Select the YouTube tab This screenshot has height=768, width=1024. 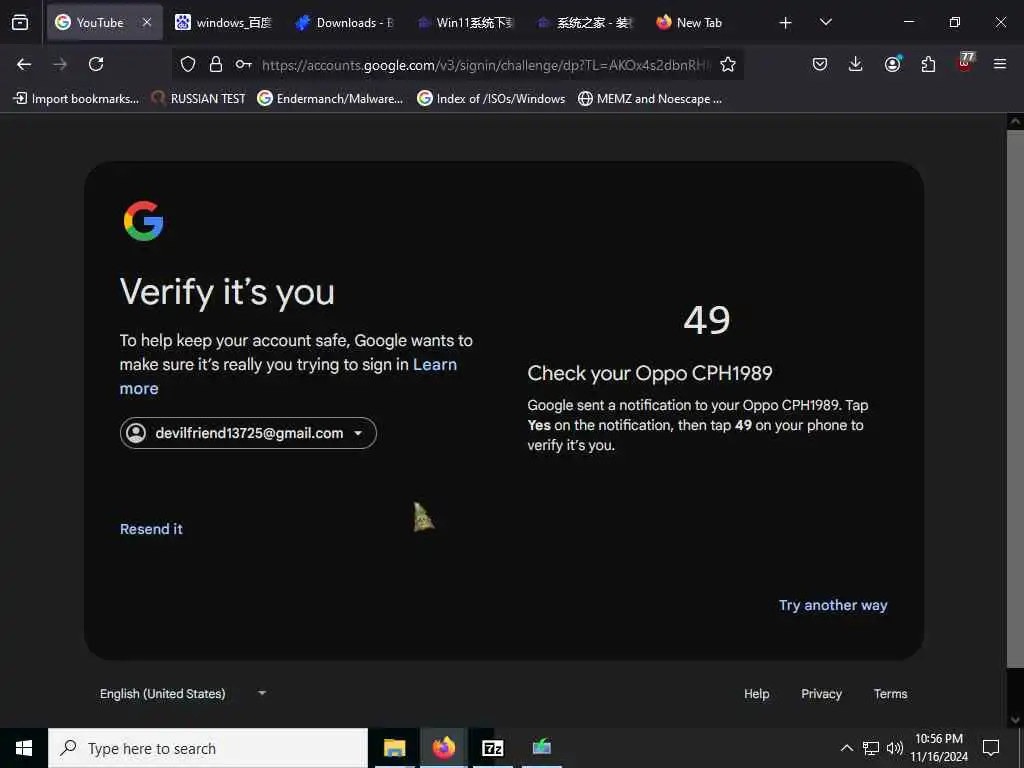pos(98,22)
